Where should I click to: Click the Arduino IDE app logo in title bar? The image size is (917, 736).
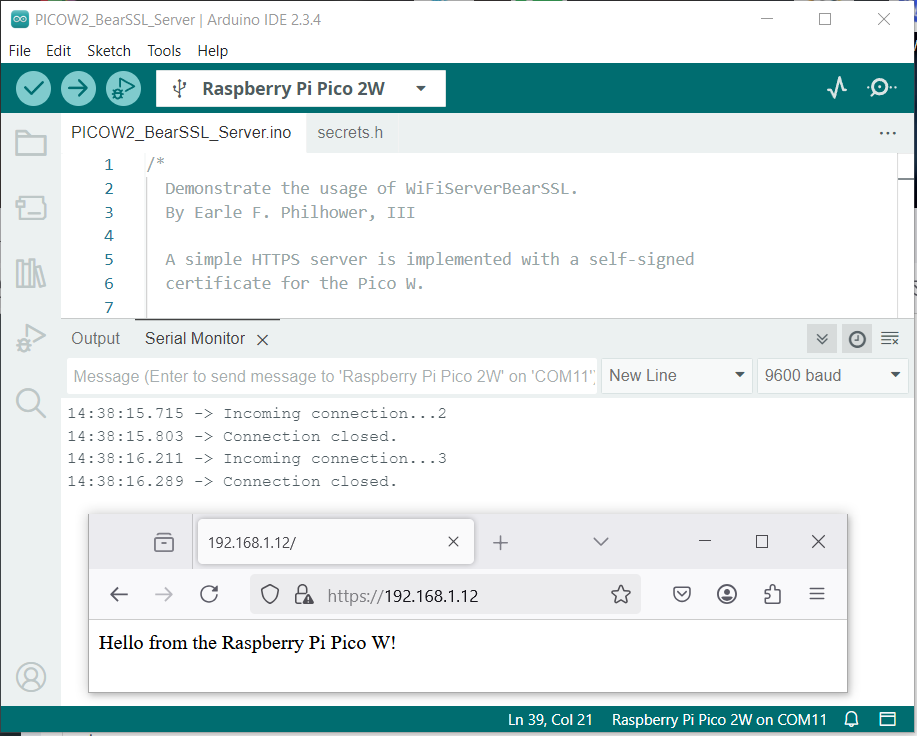click(20, 19)
